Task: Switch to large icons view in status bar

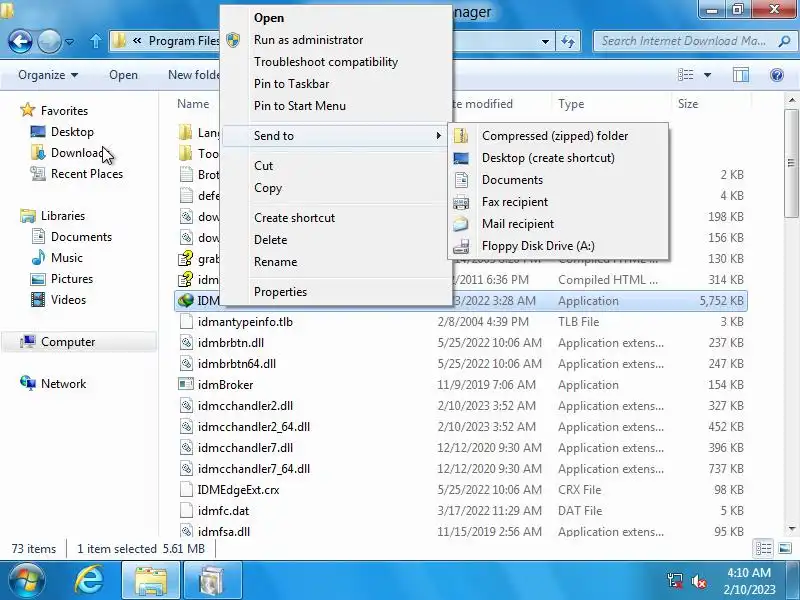Action: click(785, 548)
